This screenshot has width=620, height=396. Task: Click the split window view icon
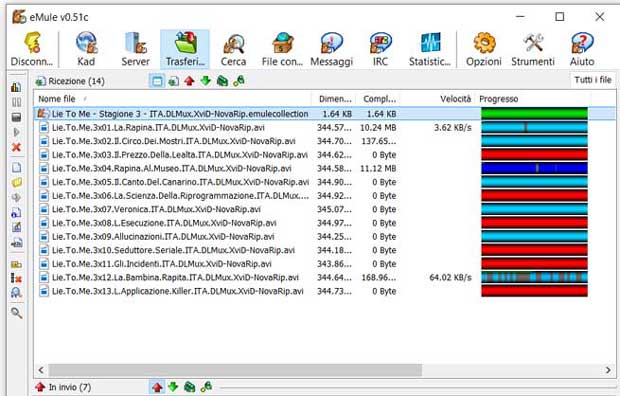(x=157, y=81)
